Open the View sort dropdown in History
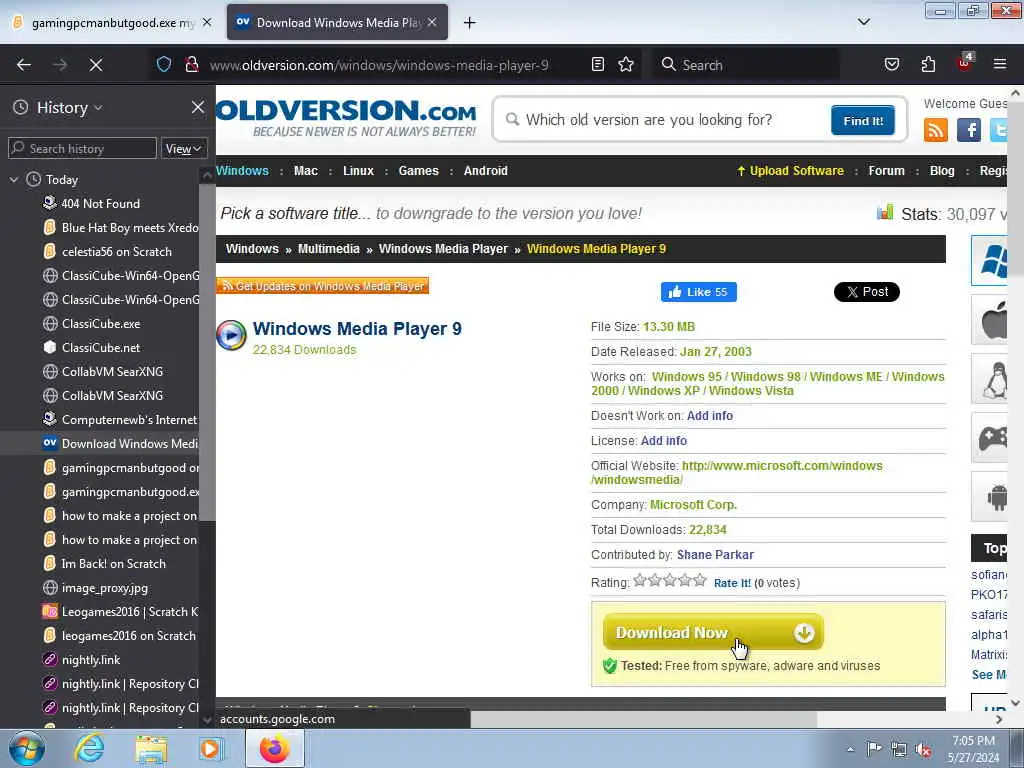This screenshot has width=1024, height=768. click(x=184, y=149)
